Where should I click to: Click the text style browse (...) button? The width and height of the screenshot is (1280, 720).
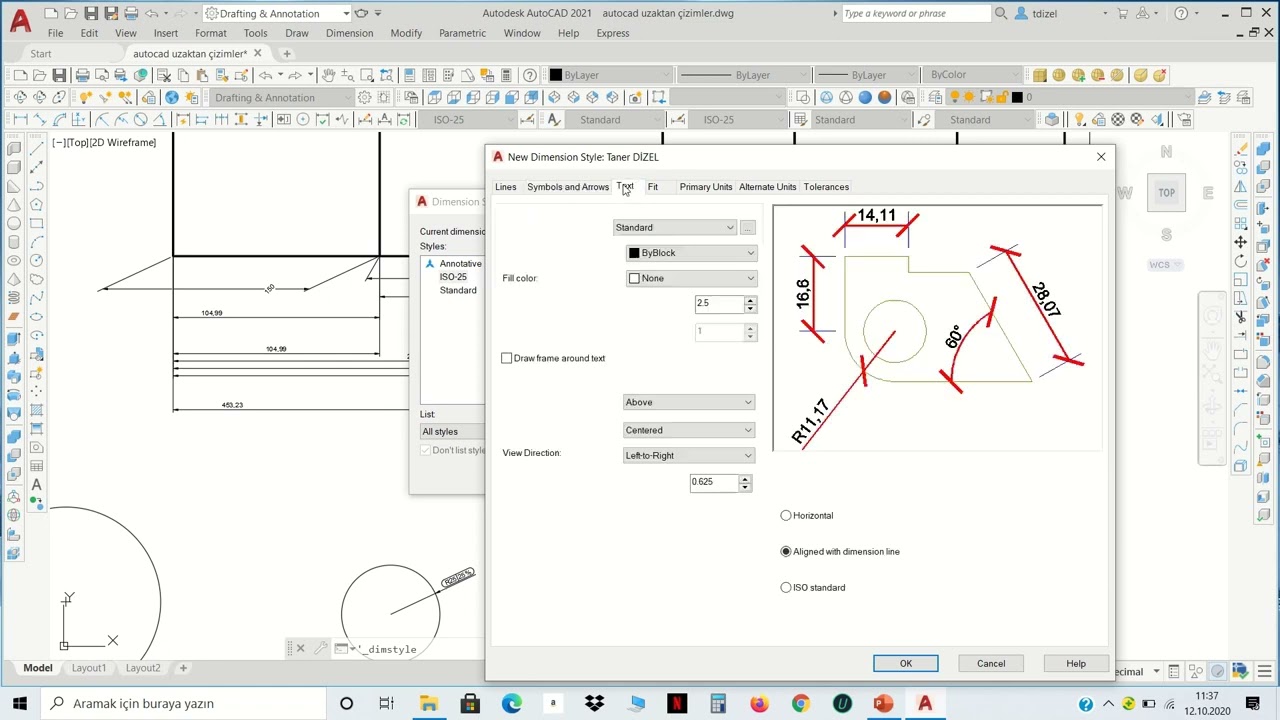(x=748, y=228)
